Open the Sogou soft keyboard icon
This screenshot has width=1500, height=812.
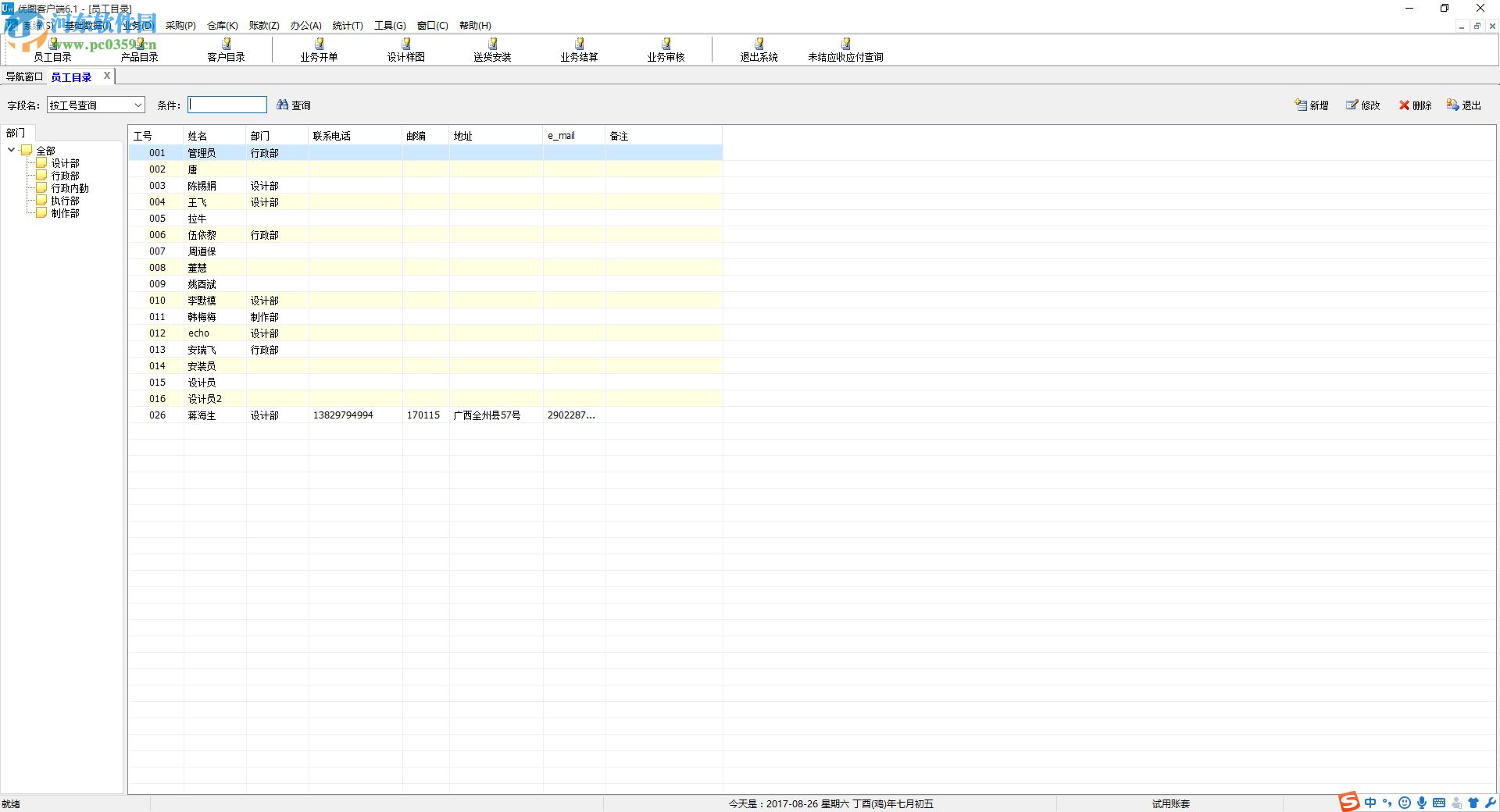(1439, 803)
